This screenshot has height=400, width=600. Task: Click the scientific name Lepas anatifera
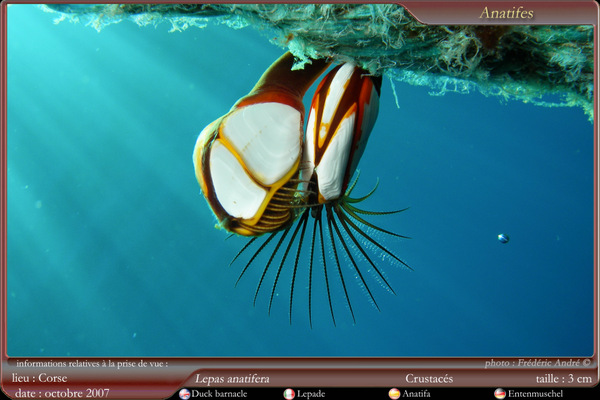pos(232,379)
